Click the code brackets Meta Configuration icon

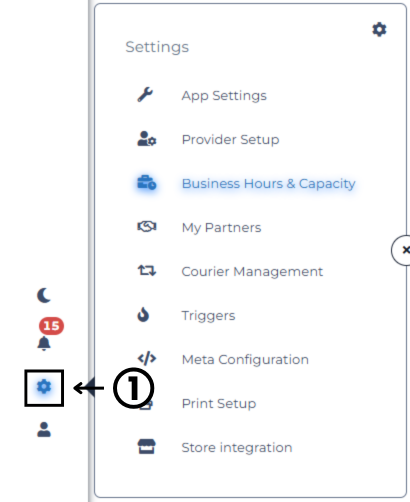click(x=147, y=359)
